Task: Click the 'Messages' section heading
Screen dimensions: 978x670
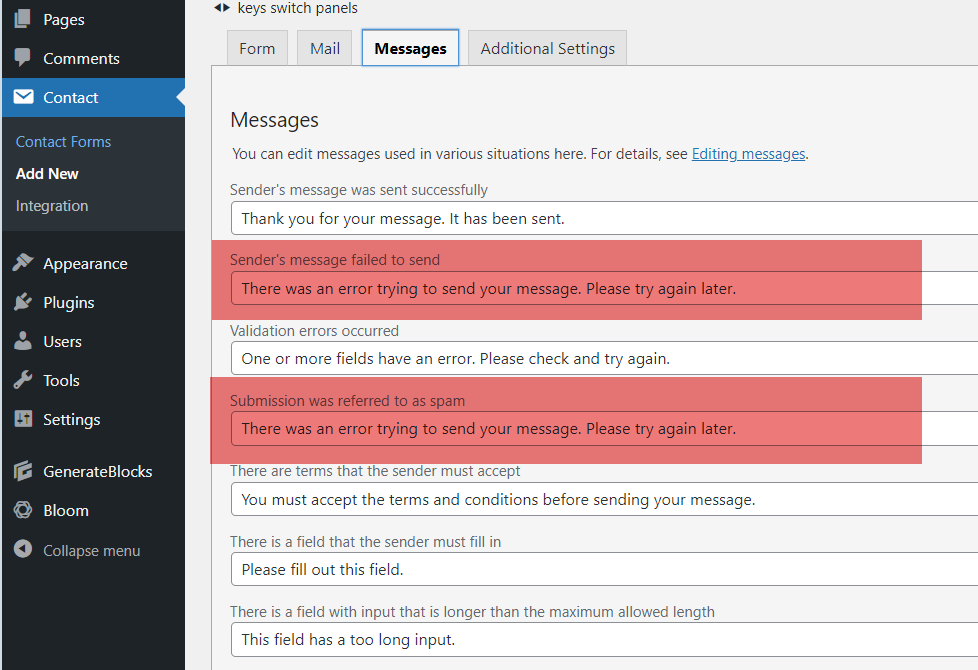Action: click(274, 120)
